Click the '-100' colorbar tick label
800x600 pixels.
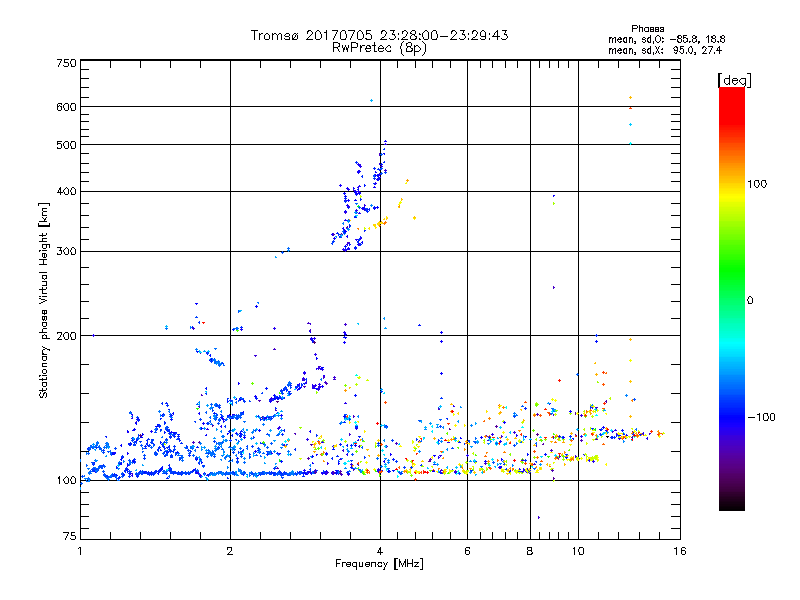(761, 417)
